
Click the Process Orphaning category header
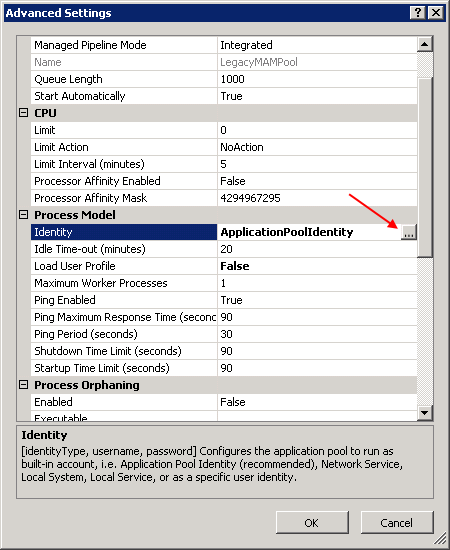click(x=87, y=385)
